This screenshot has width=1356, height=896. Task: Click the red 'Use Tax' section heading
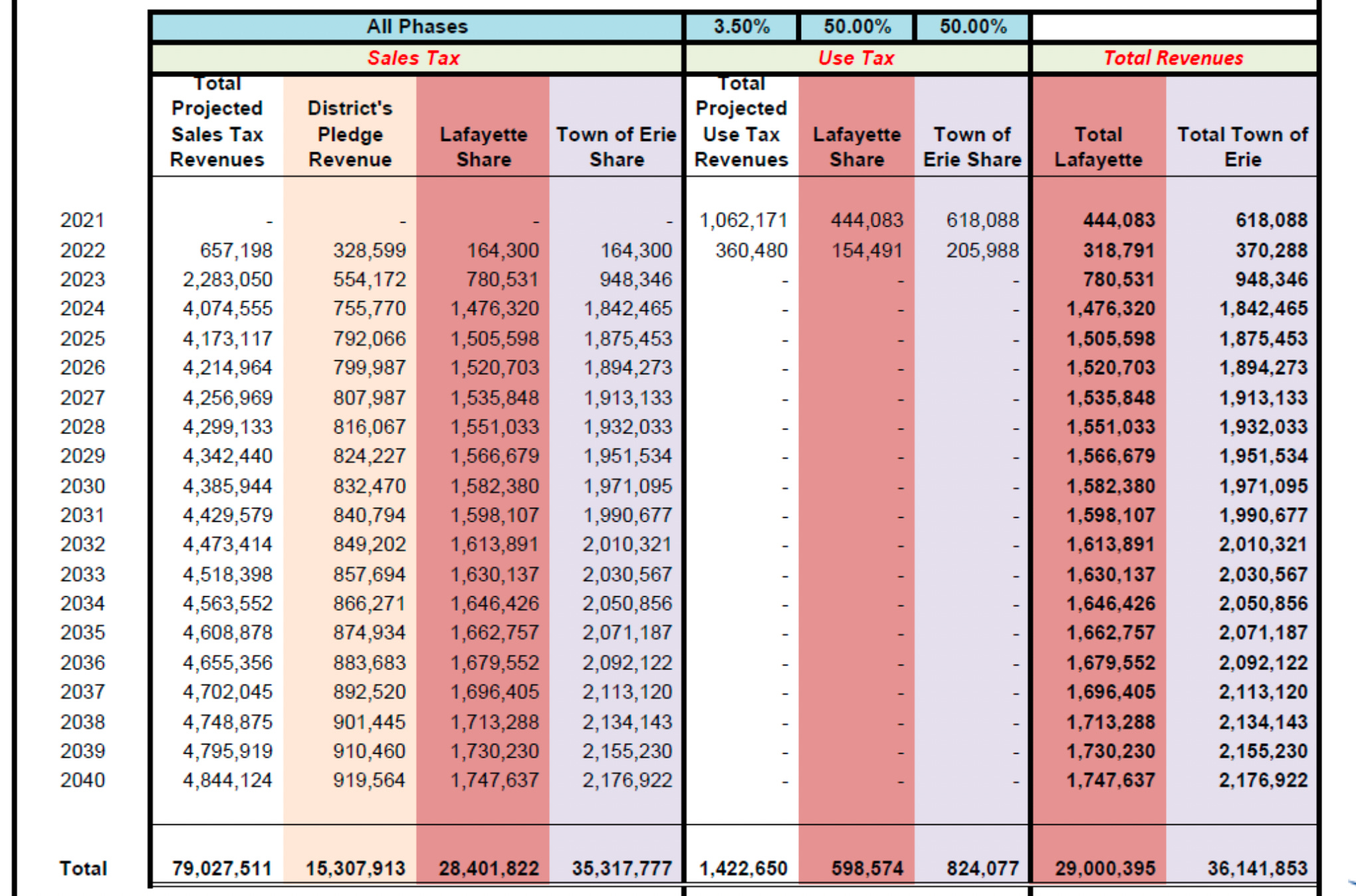click(856, 58)
